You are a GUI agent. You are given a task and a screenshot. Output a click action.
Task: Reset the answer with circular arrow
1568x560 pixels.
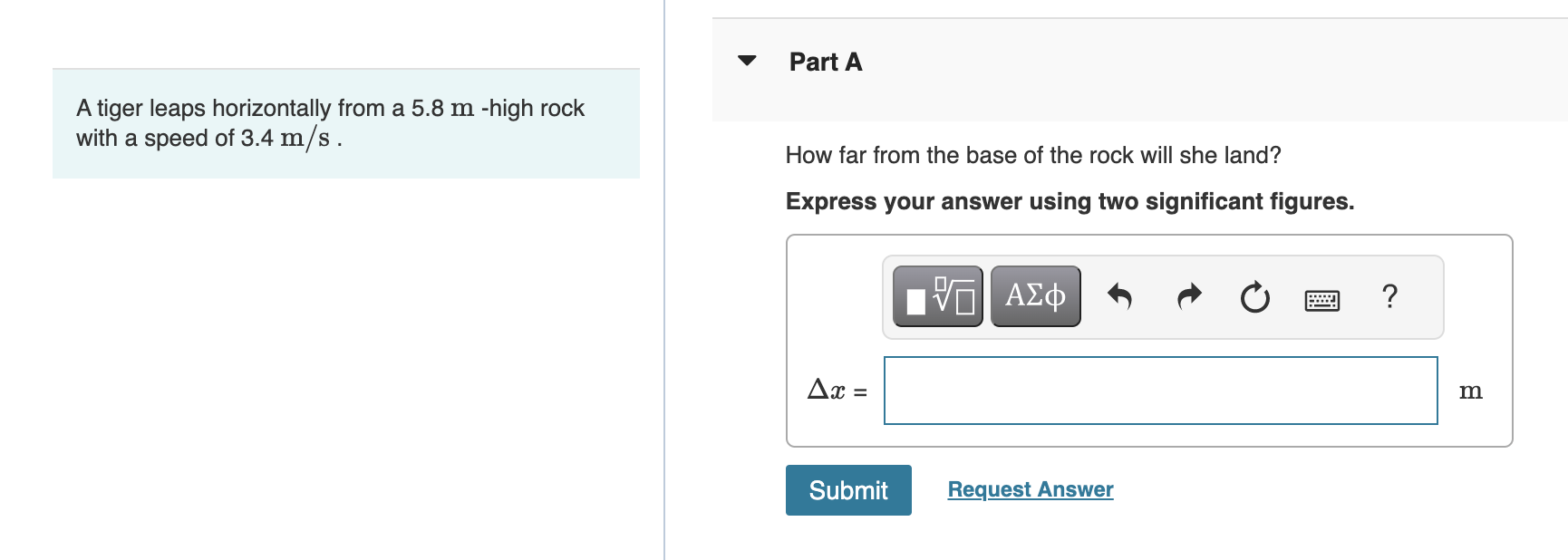coord(1254,296)
